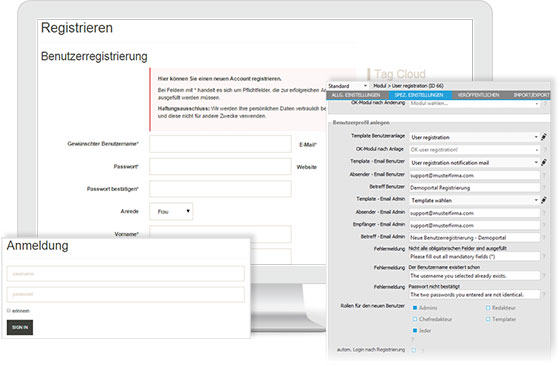
Task: Click the Absender - Email Benutzer field
Action: (475, 175)
